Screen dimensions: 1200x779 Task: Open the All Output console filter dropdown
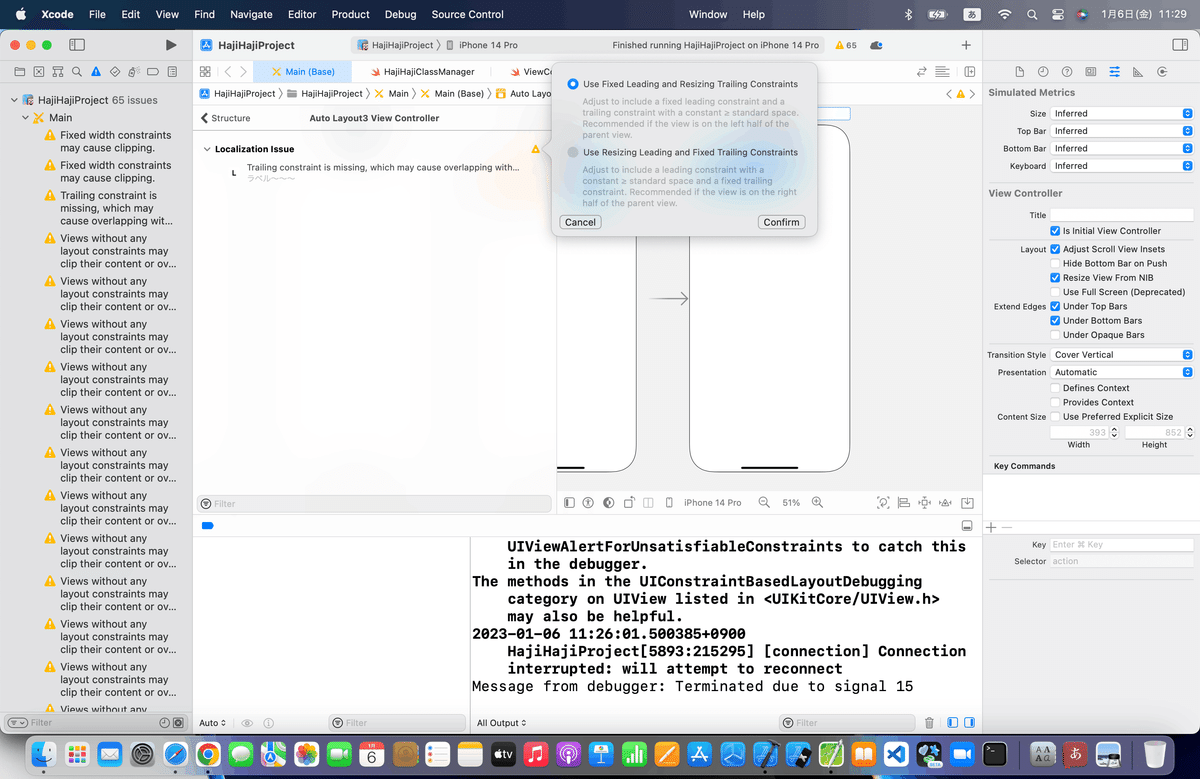(x=501, y=723)
